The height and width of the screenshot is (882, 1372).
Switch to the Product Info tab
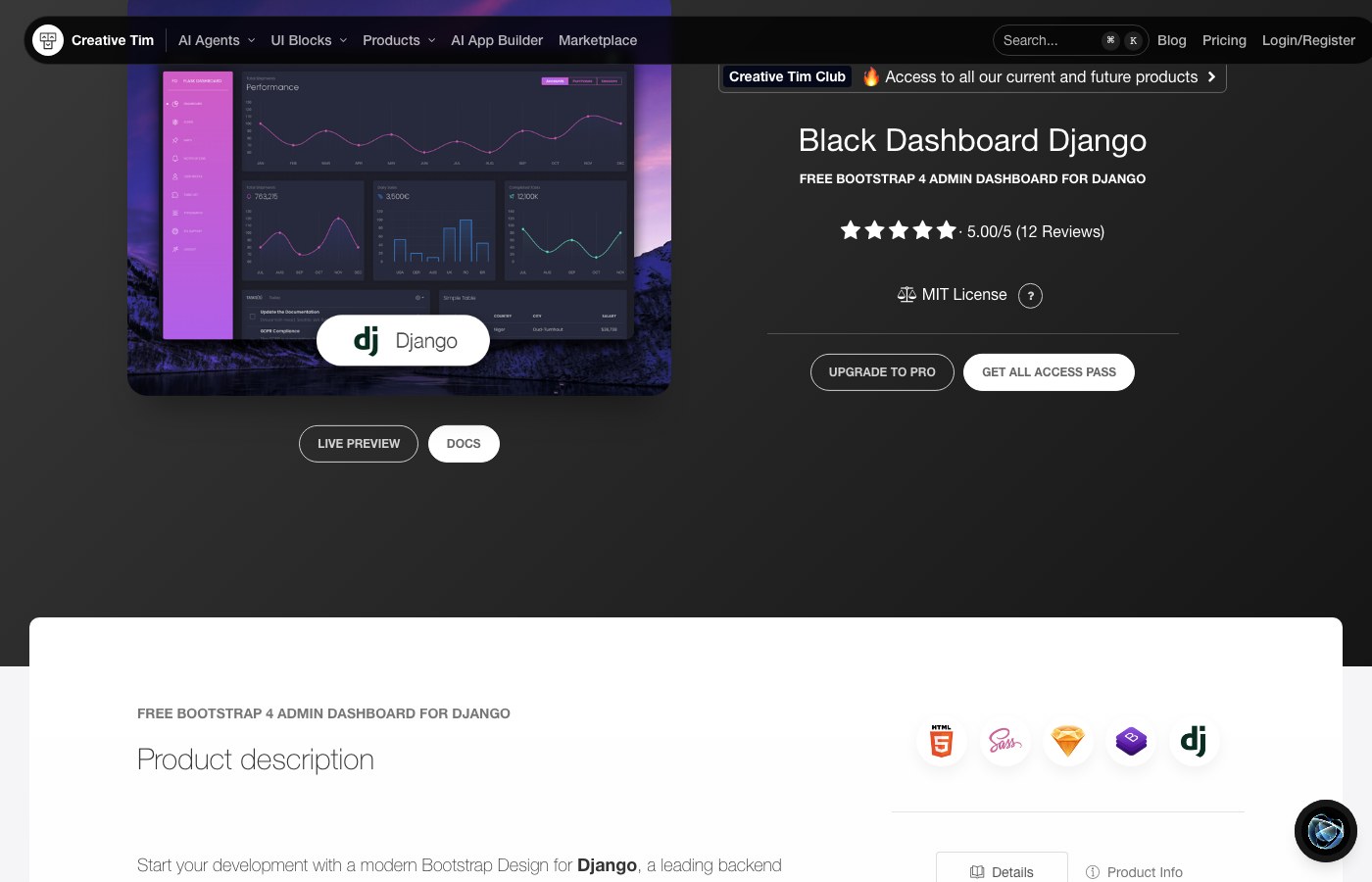pyautogui.click(x=1134, y=872)
